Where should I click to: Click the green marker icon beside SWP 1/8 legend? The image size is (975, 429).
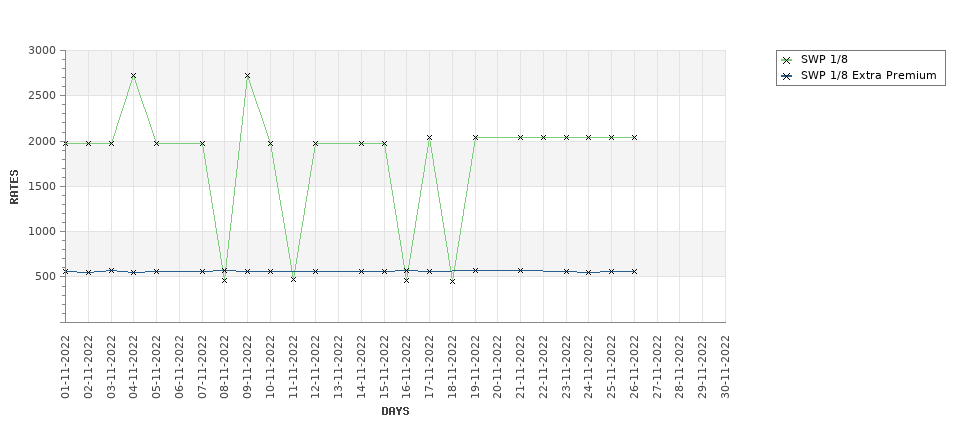pyautogui.click(x=787, y=60)
